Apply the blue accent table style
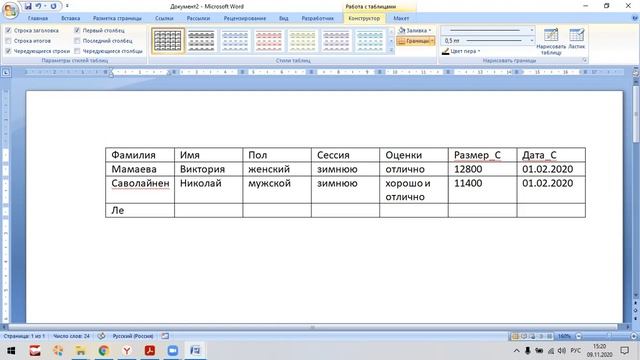The height and width of the screenshot is (360, 640). (235, 40)
